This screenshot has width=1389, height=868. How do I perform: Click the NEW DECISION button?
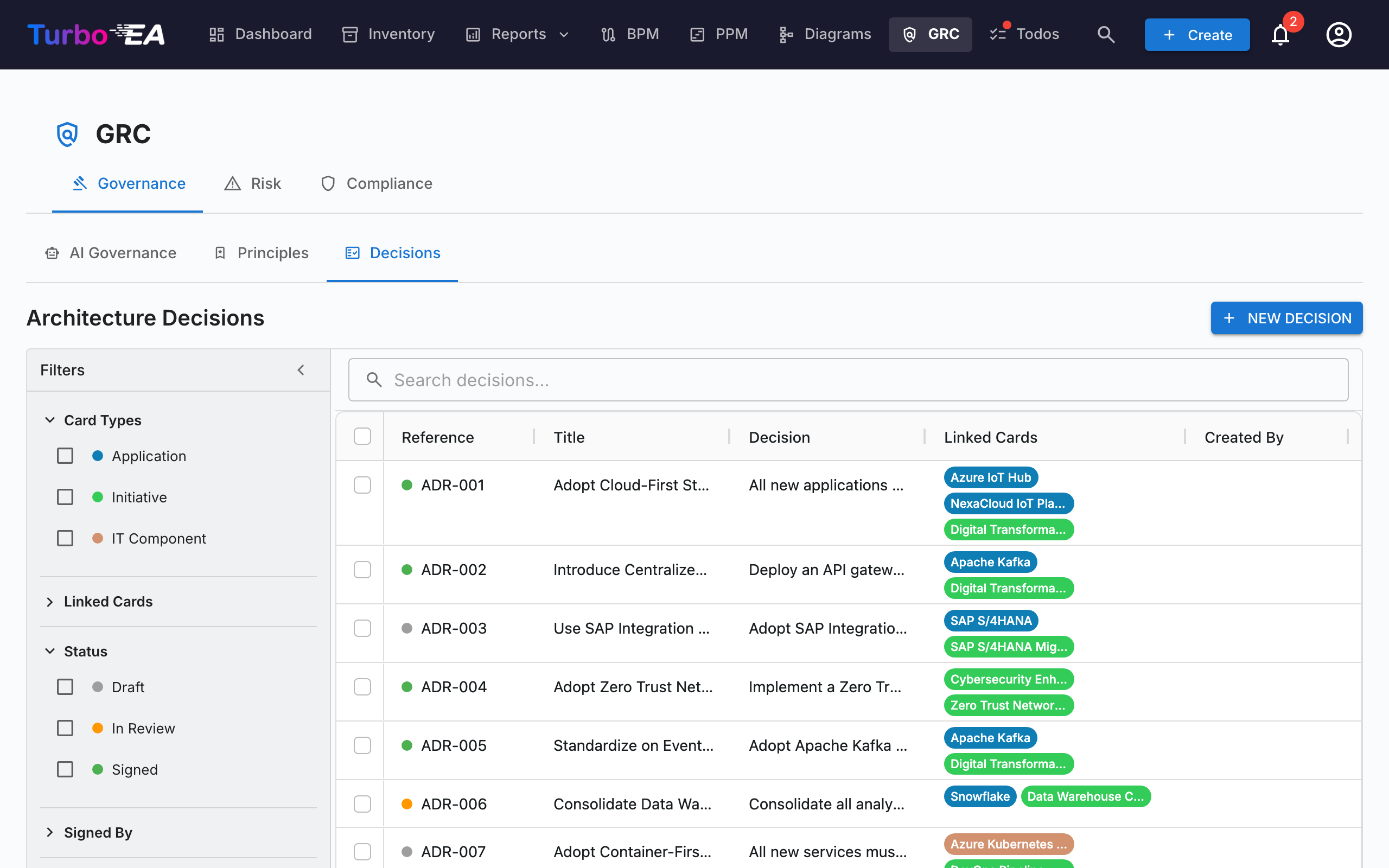coord(1286,318)
